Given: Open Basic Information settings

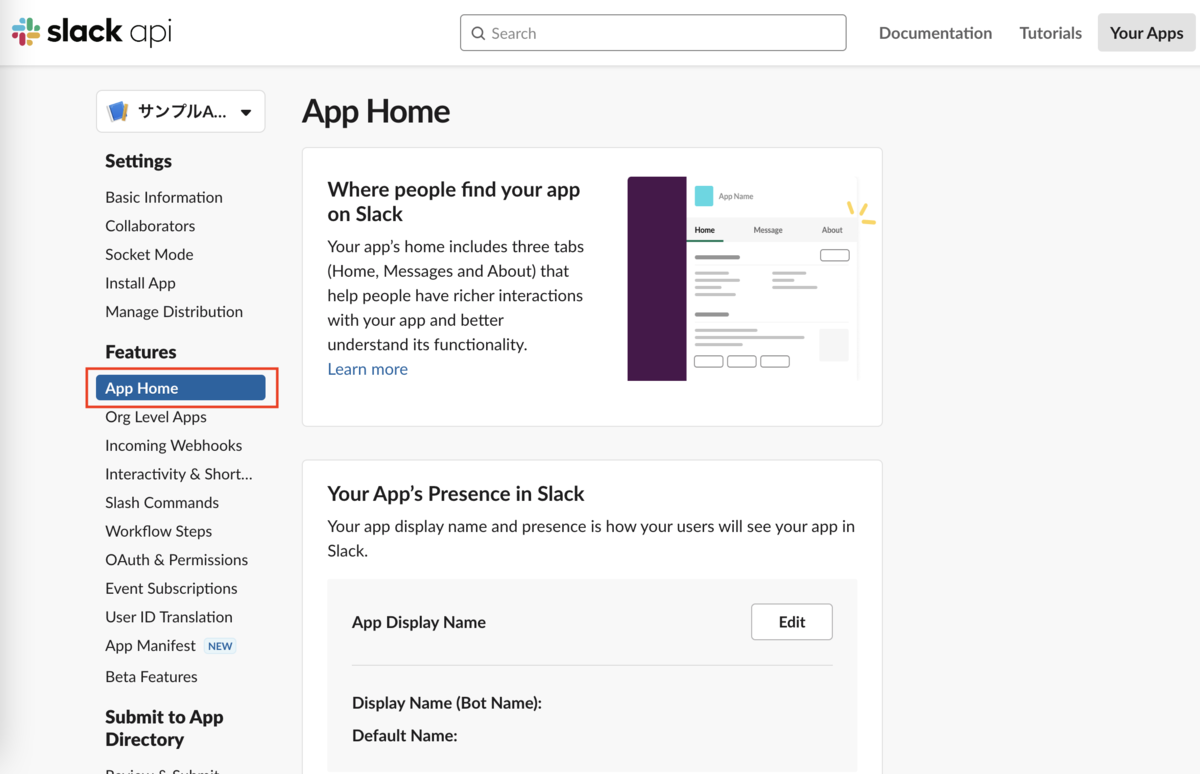Looking at the screenshot, I should coord(164,197).
